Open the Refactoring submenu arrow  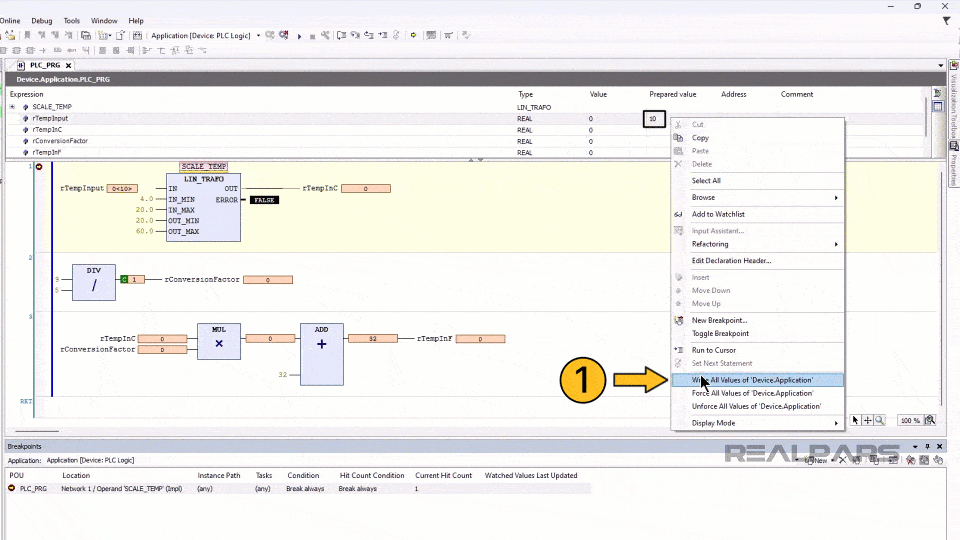pos(836,244)
